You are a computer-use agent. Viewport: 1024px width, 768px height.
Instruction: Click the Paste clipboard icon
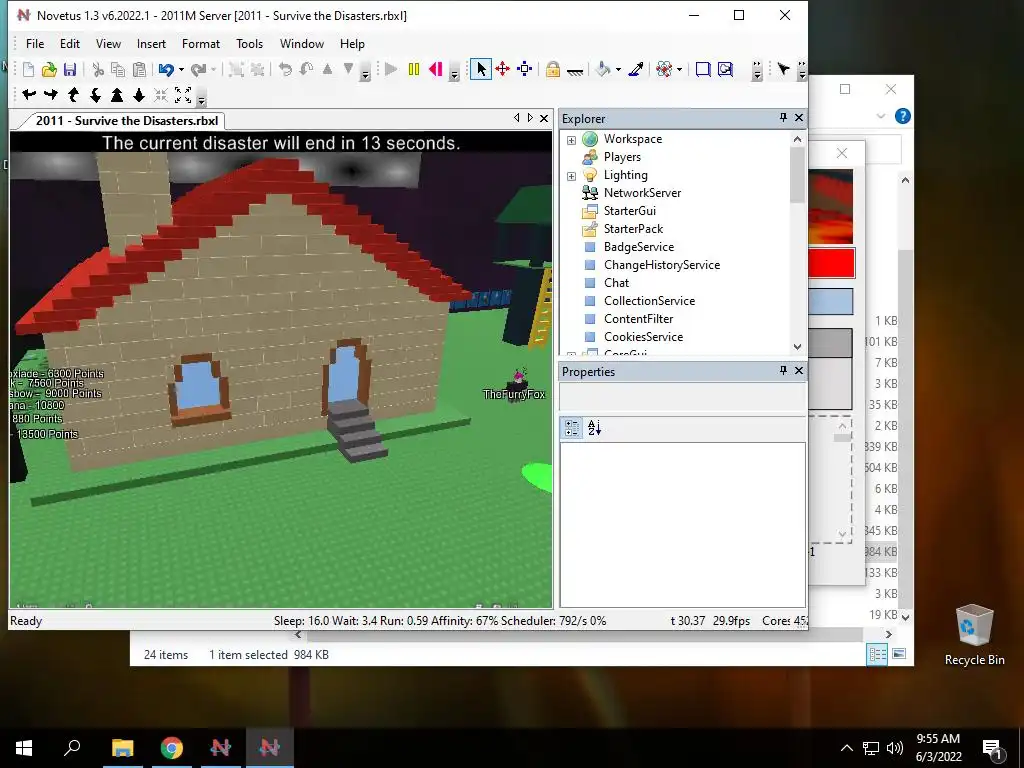click(139, 69)
